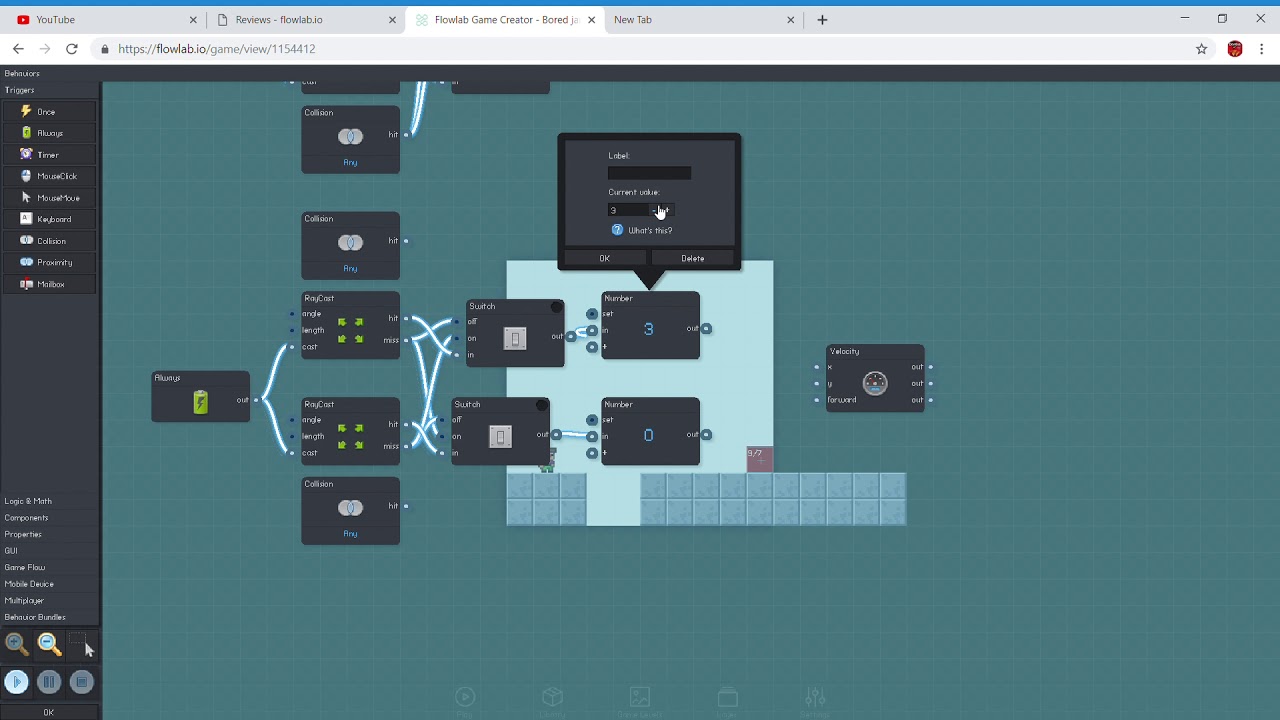Image resolution: width=1280 pixels, height=720 pixels.
Task: Click the Velocity node gauge icon
Action: [x=875, y=383]
